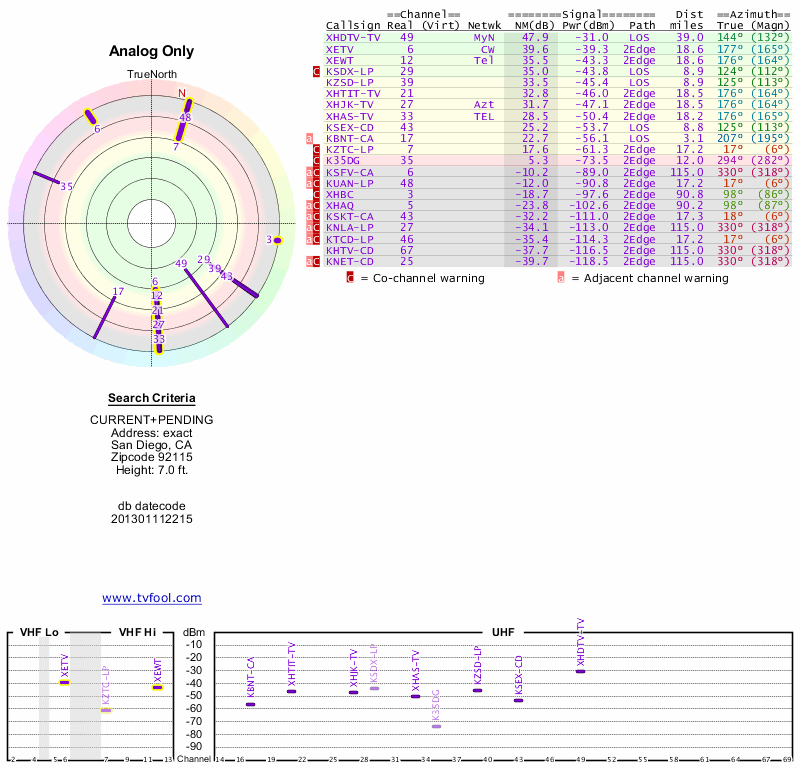Screen dimensions: 800x768
Task: Select the channel 17 marker on the radar plot
Action: coord(105,316)
